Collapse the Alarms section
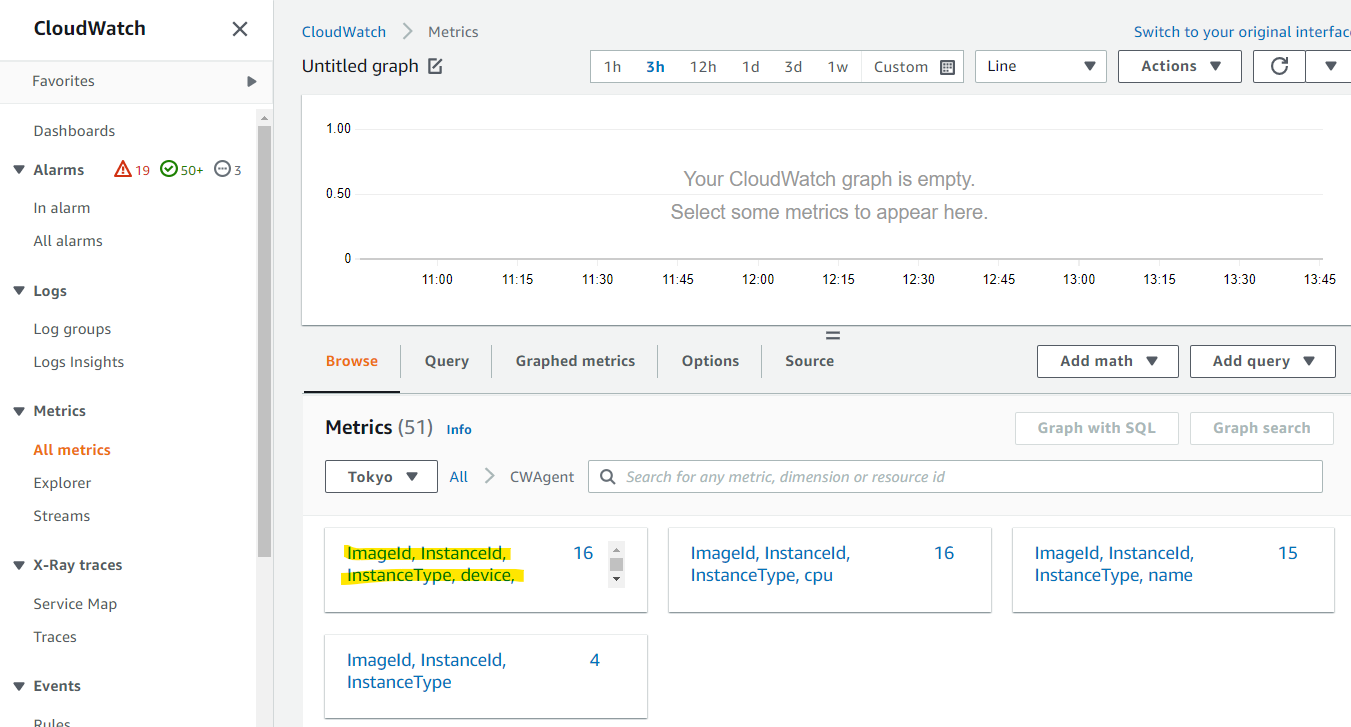The width and height of the screenshot is (1351, 727). pyautogui.click(x=19, y=170)
